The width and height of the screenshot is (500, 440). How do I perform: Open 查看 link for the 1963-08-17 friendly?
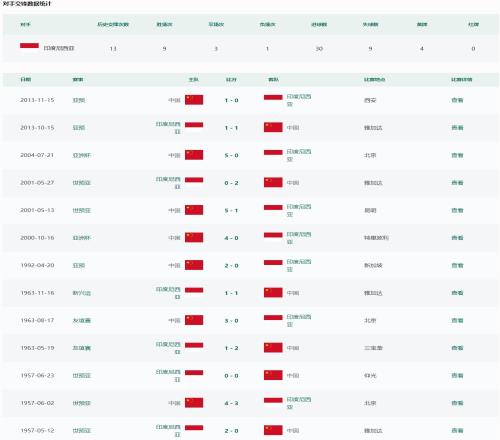point(457,320)
